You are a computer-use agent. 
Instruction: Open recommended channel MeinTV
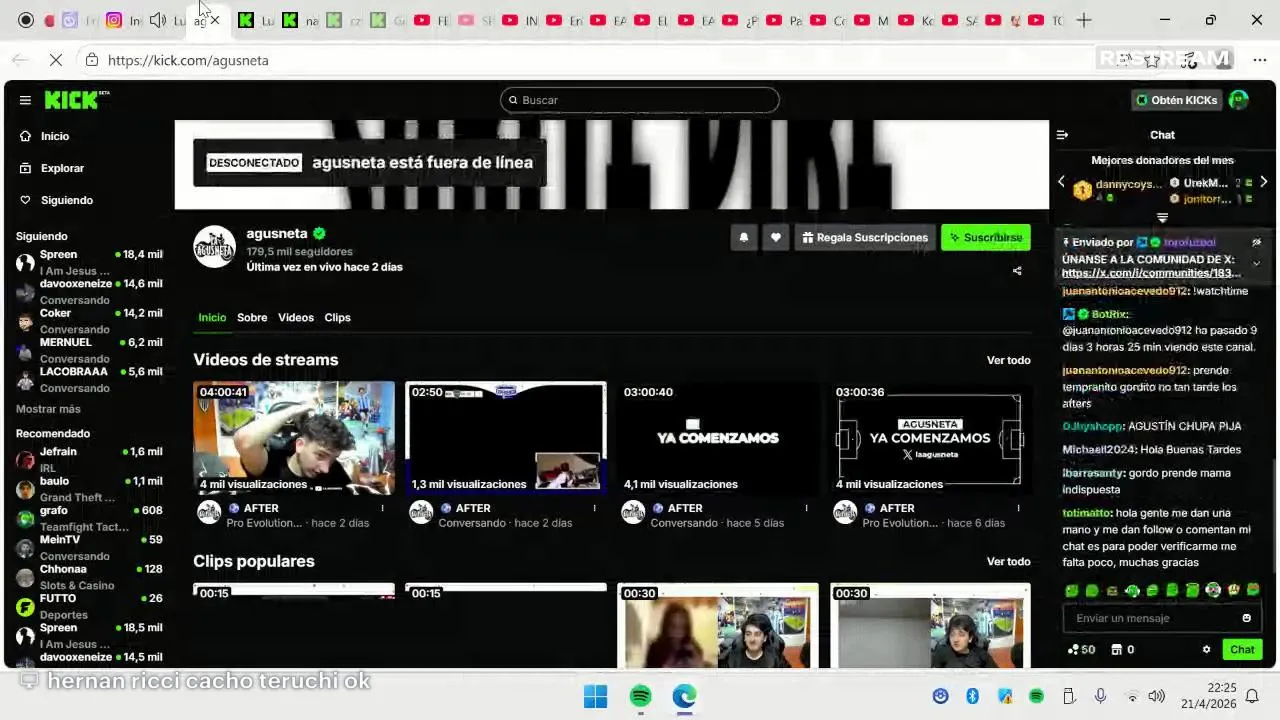point(88,547)
